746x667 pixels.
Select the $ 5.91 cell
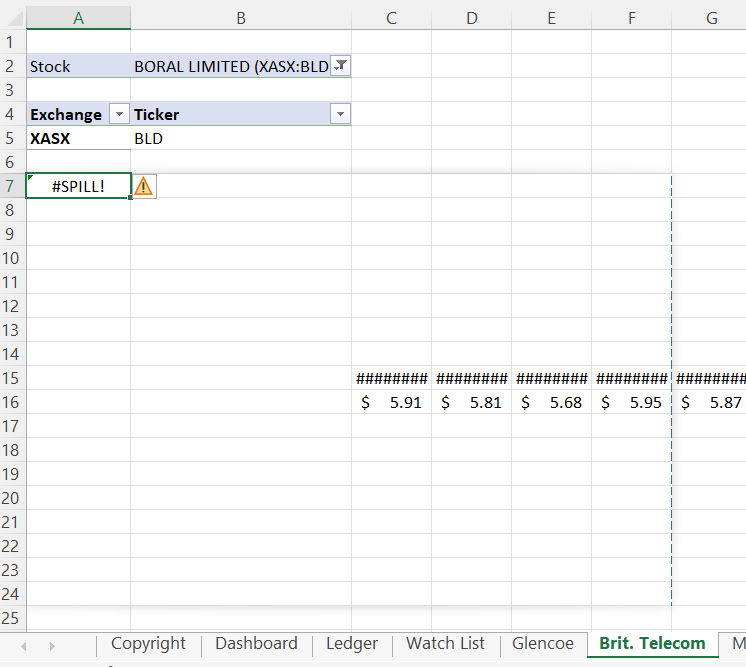point(392,402)
